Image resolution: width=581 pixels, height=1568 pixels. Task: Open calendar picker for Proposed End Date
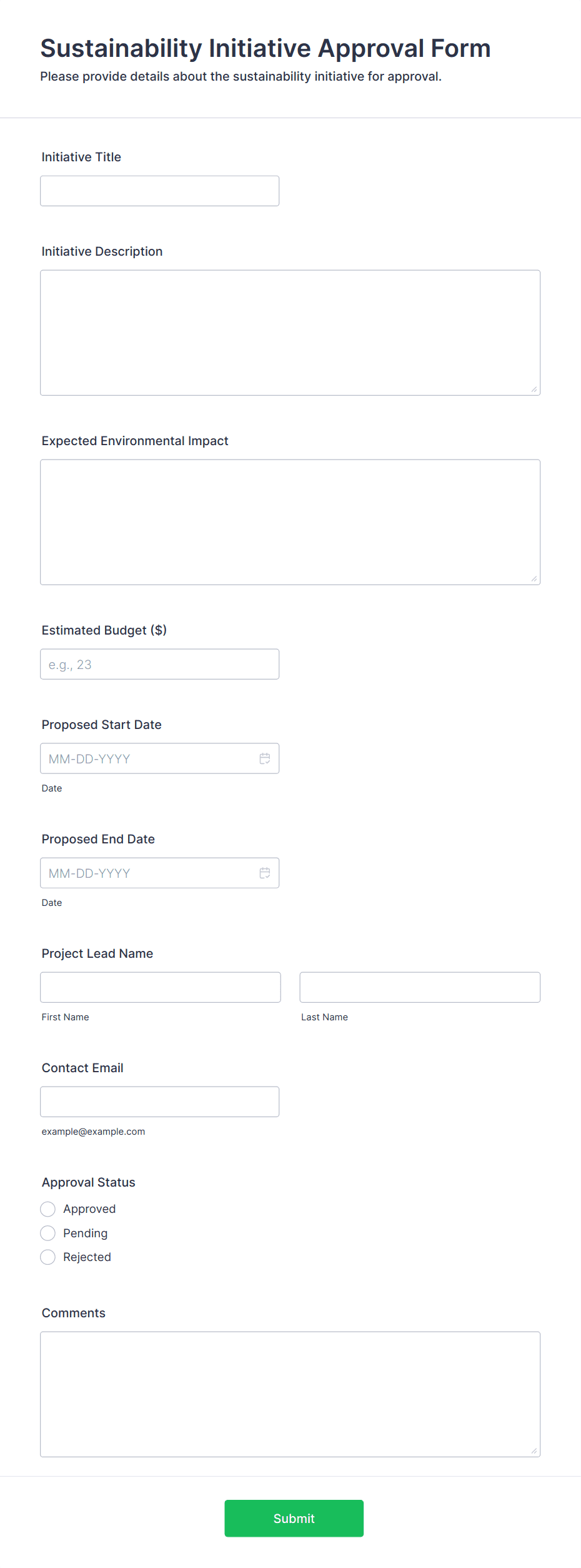point(265,873)
